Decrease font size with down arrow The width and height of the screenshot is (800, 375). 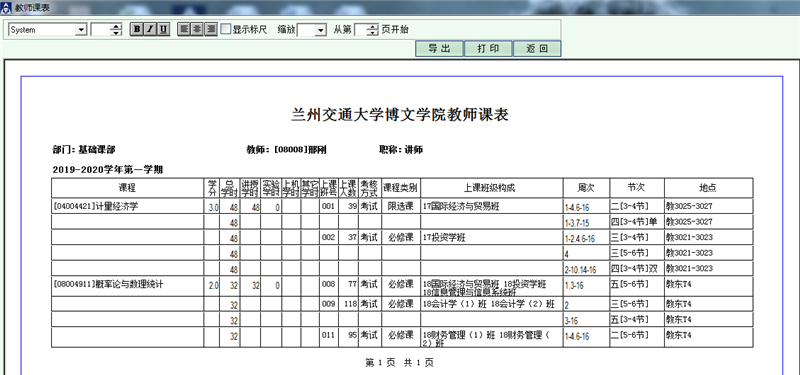116,33
